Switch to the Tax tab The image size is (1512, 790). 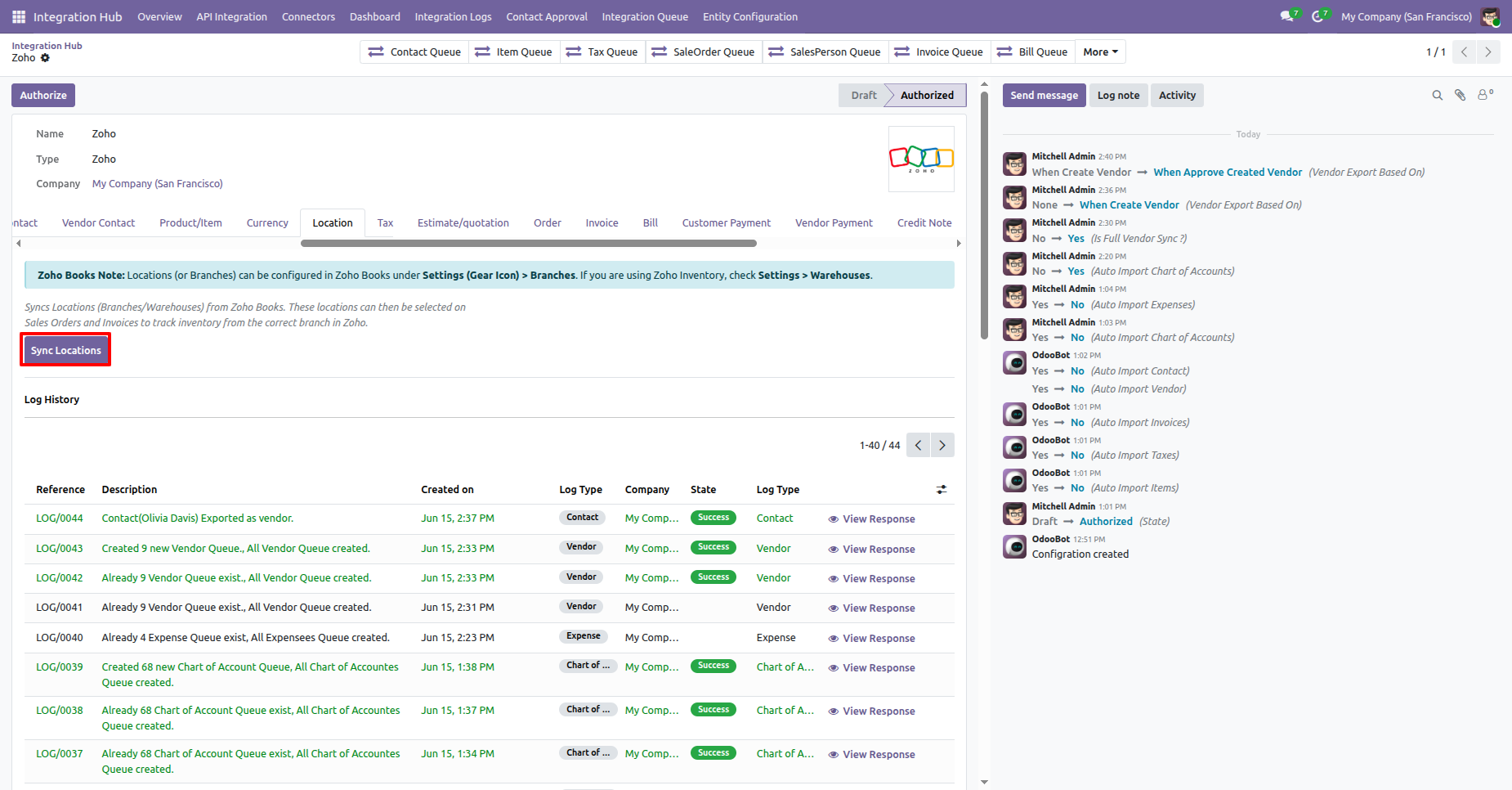[x=385, y=222]
